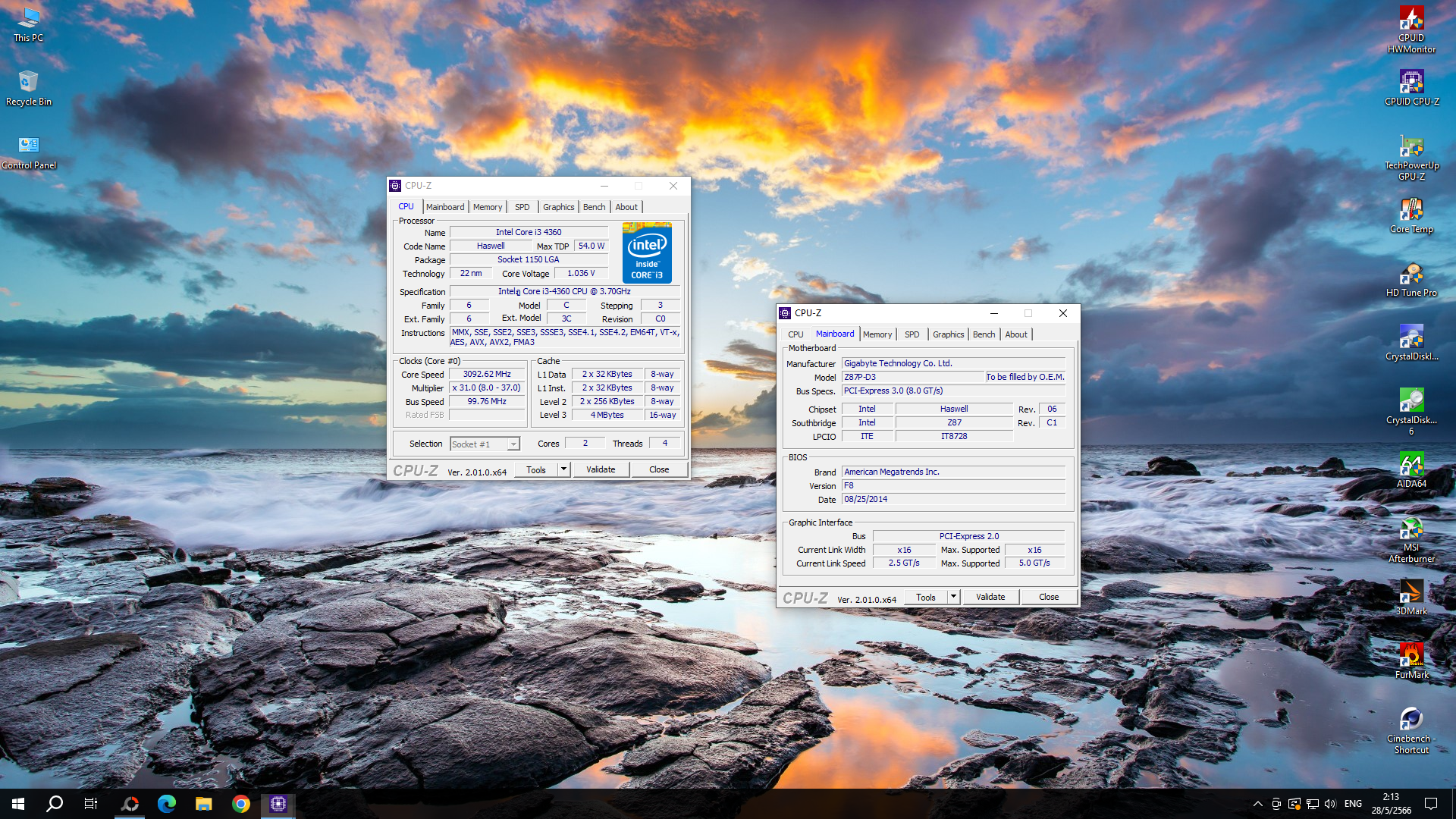Open Tools dropdown arrow in CPU window
The image size is (1456, 819).
tap(563, 469)
